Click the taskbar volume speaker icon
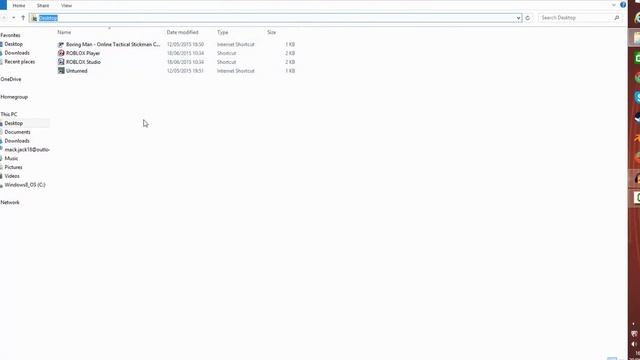Screen dimensions: 640x360 (635, 344)
